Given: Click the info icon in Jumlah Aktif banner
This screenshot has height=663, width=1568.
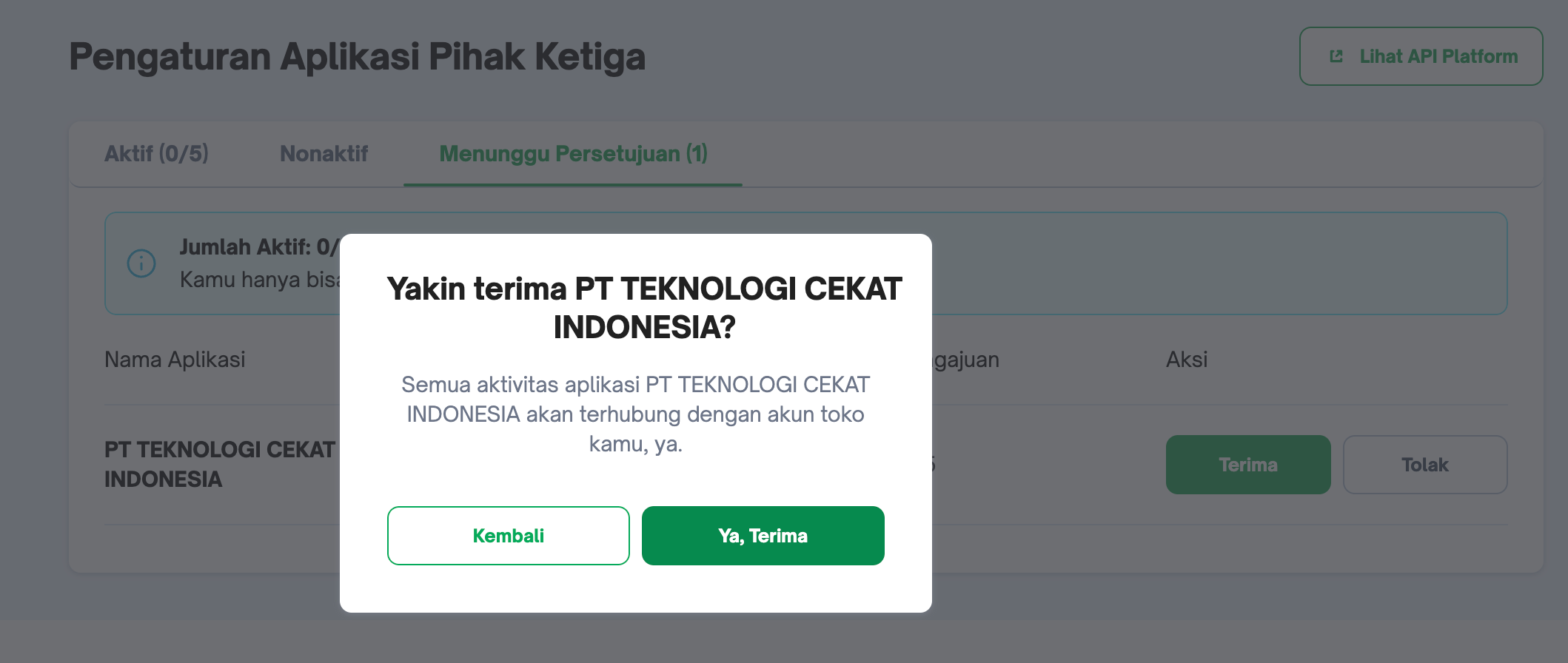Looking at the screenshot, I should coord(141,263).
